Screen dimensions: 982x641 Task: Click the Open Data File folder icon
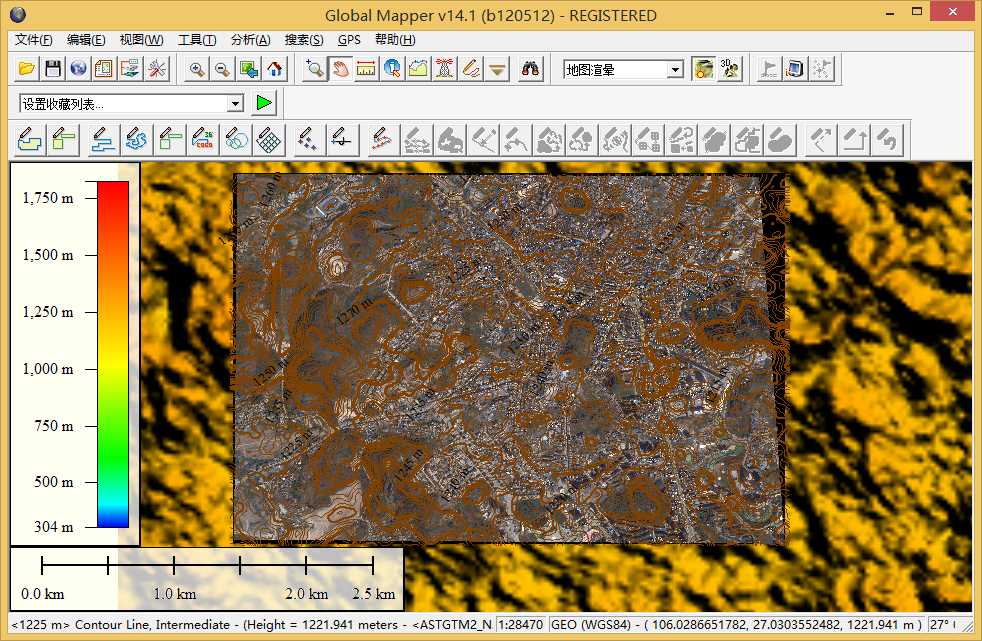(x=27, y=69)
